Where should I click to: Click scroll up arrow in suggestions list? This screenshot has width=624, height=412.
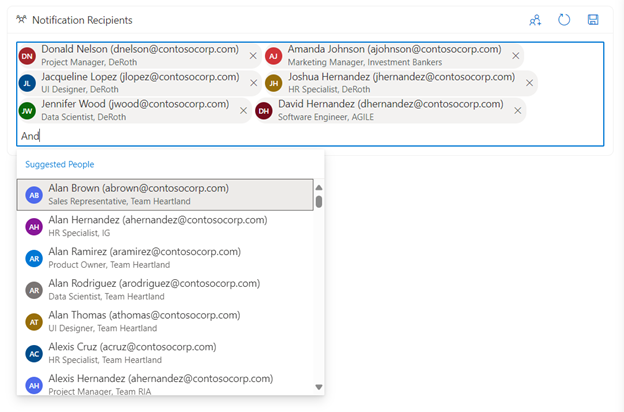click(x=319, y=187)
